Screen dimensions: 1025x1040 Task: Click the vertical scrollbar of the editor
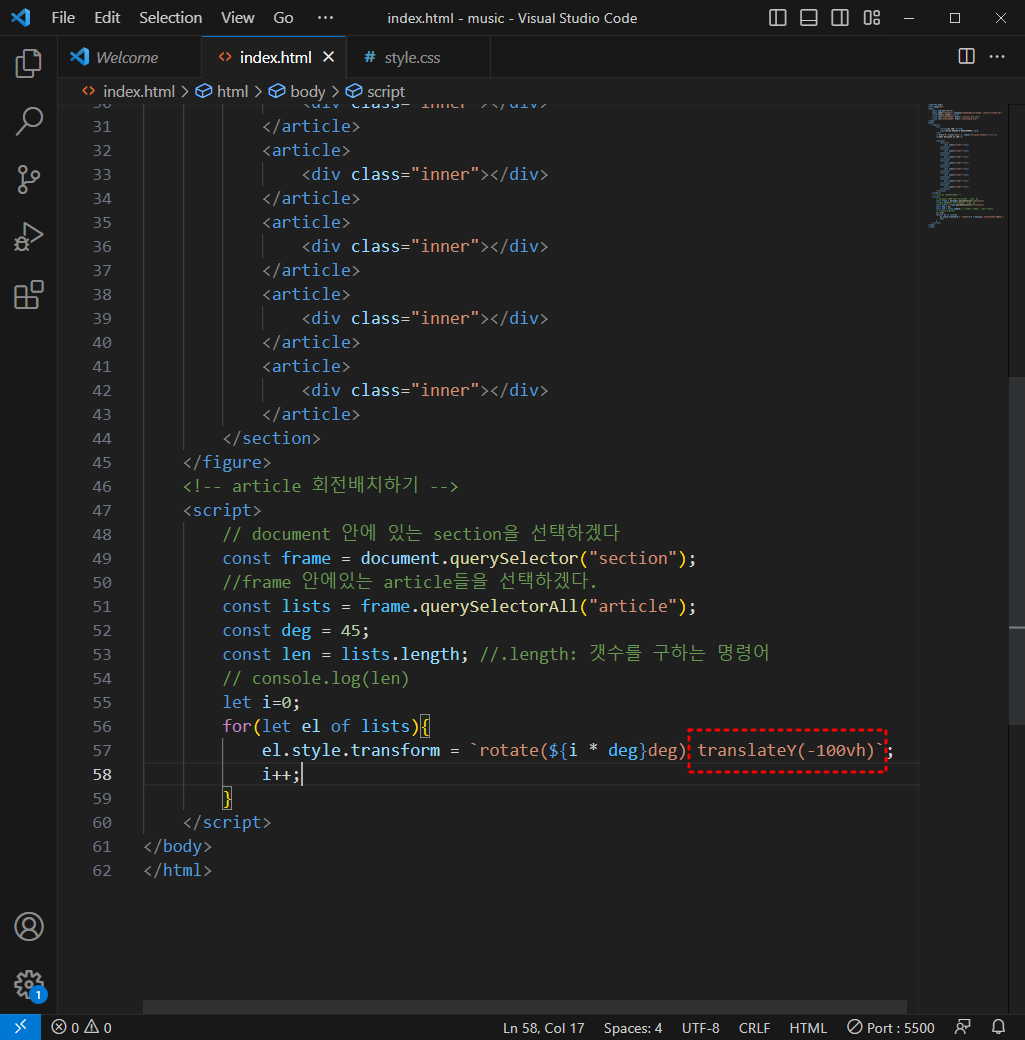tap(1016, 551)
